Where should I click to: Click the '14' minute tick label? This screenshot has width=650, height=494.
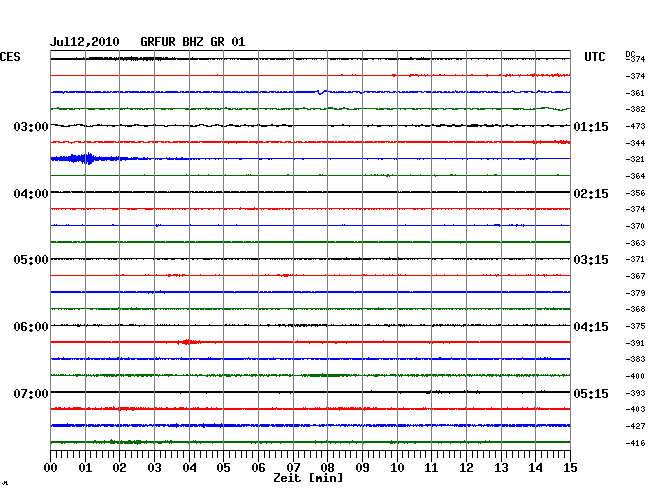click(x=535, y=468)
